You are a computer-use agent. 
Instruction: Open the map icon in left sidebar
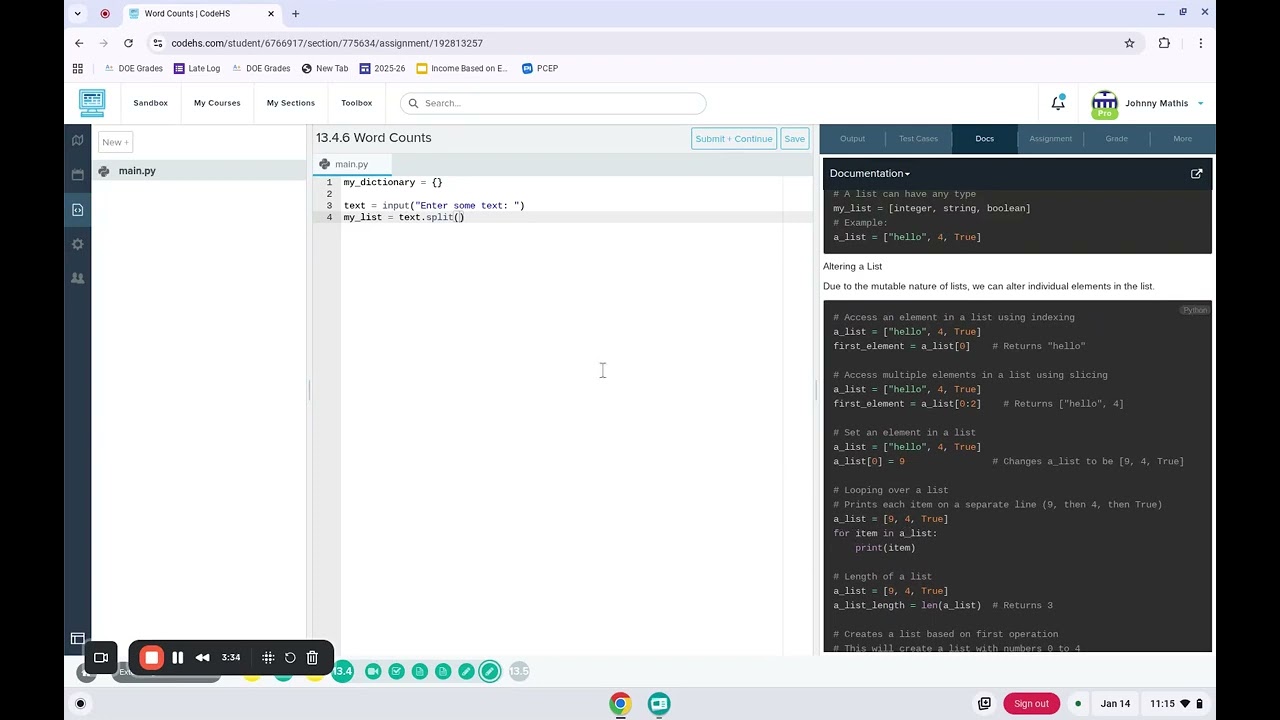pyautogui.click(x=78, y=141)
